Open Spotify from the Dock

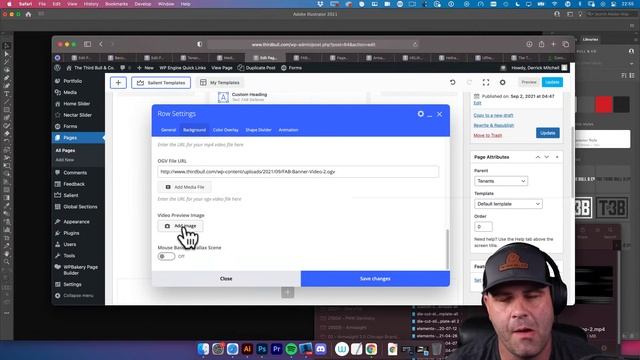[x=291, y=349]
